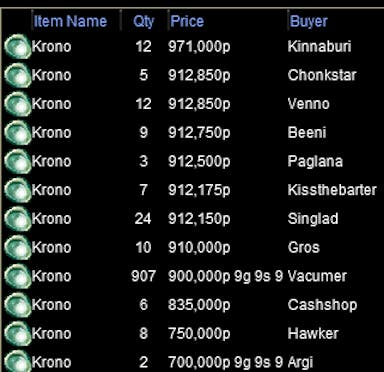384x372 pixels.
Task: Click the Price column header to sort
Action: click(x=187, y=21)
